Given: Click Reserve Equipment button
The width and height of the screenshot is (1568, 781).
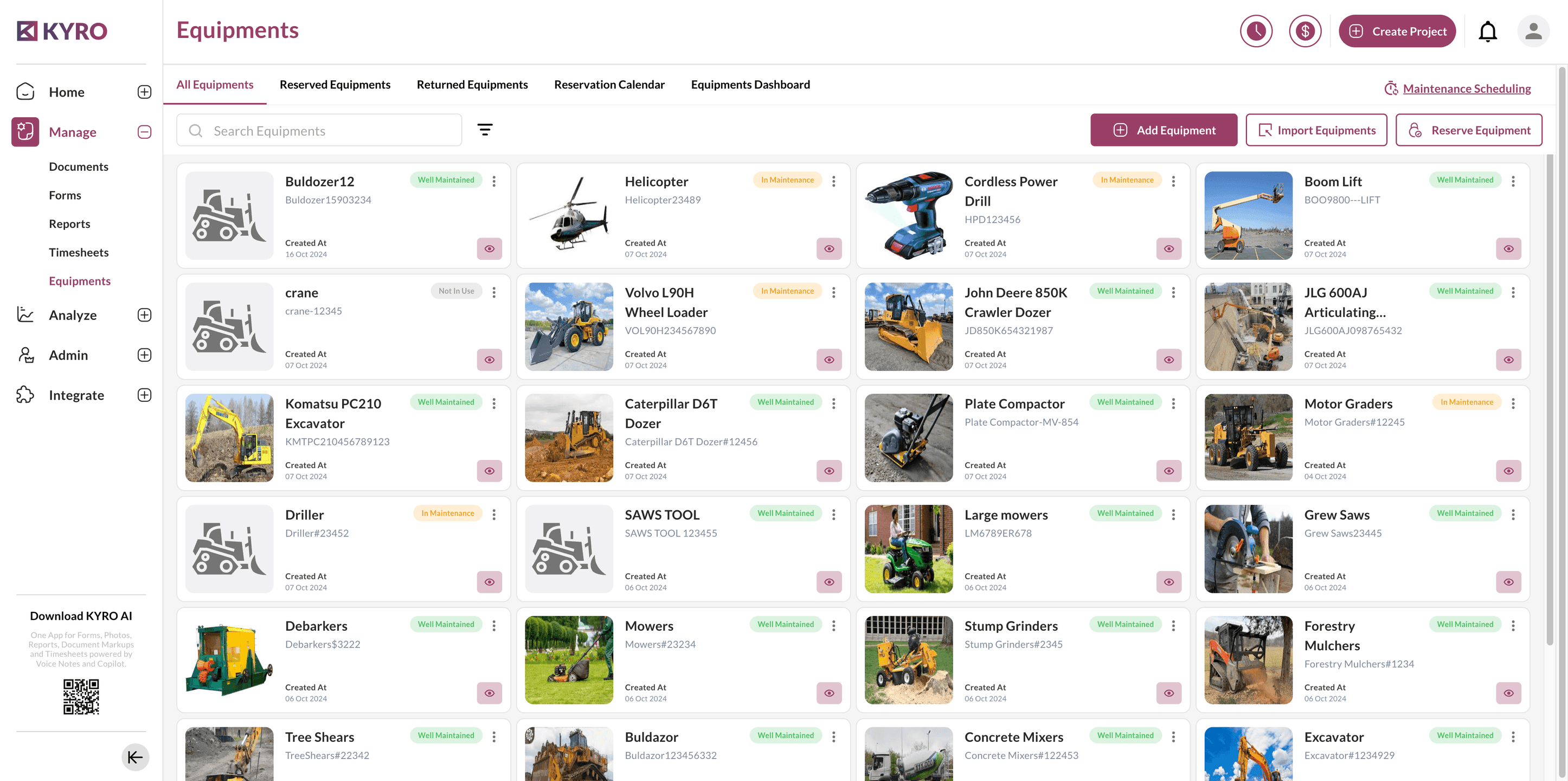Looking at the screenshot, I should (1469, 130).
